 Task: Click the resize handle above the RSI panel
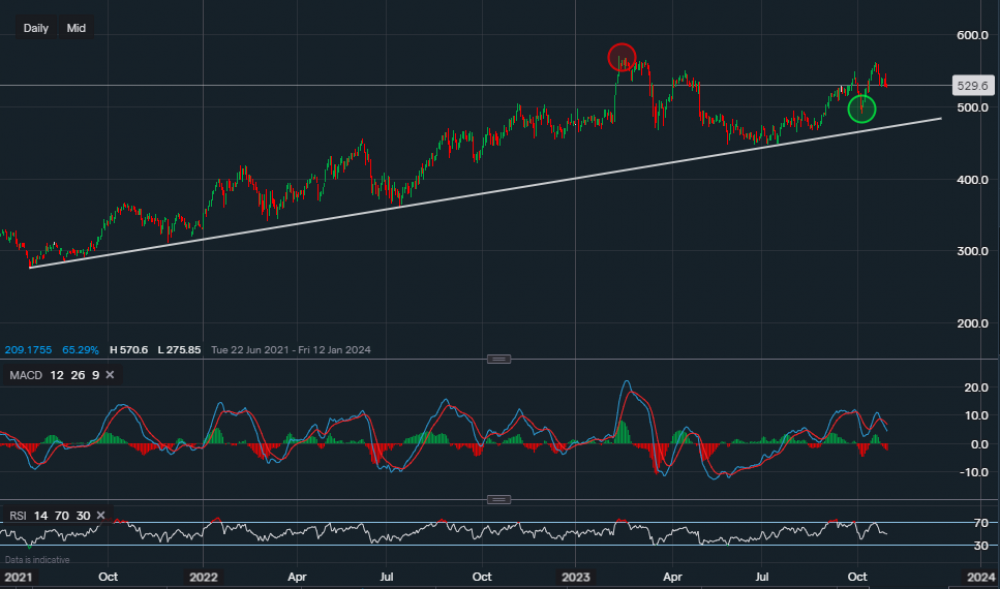pos(499,499)
